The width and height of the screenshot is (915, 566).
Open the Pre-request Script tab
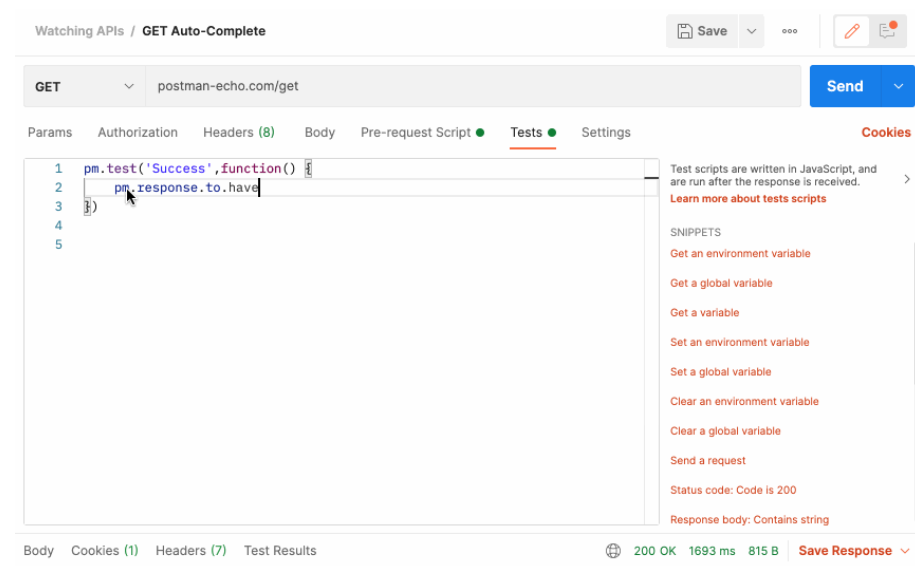tap(422, 132)
